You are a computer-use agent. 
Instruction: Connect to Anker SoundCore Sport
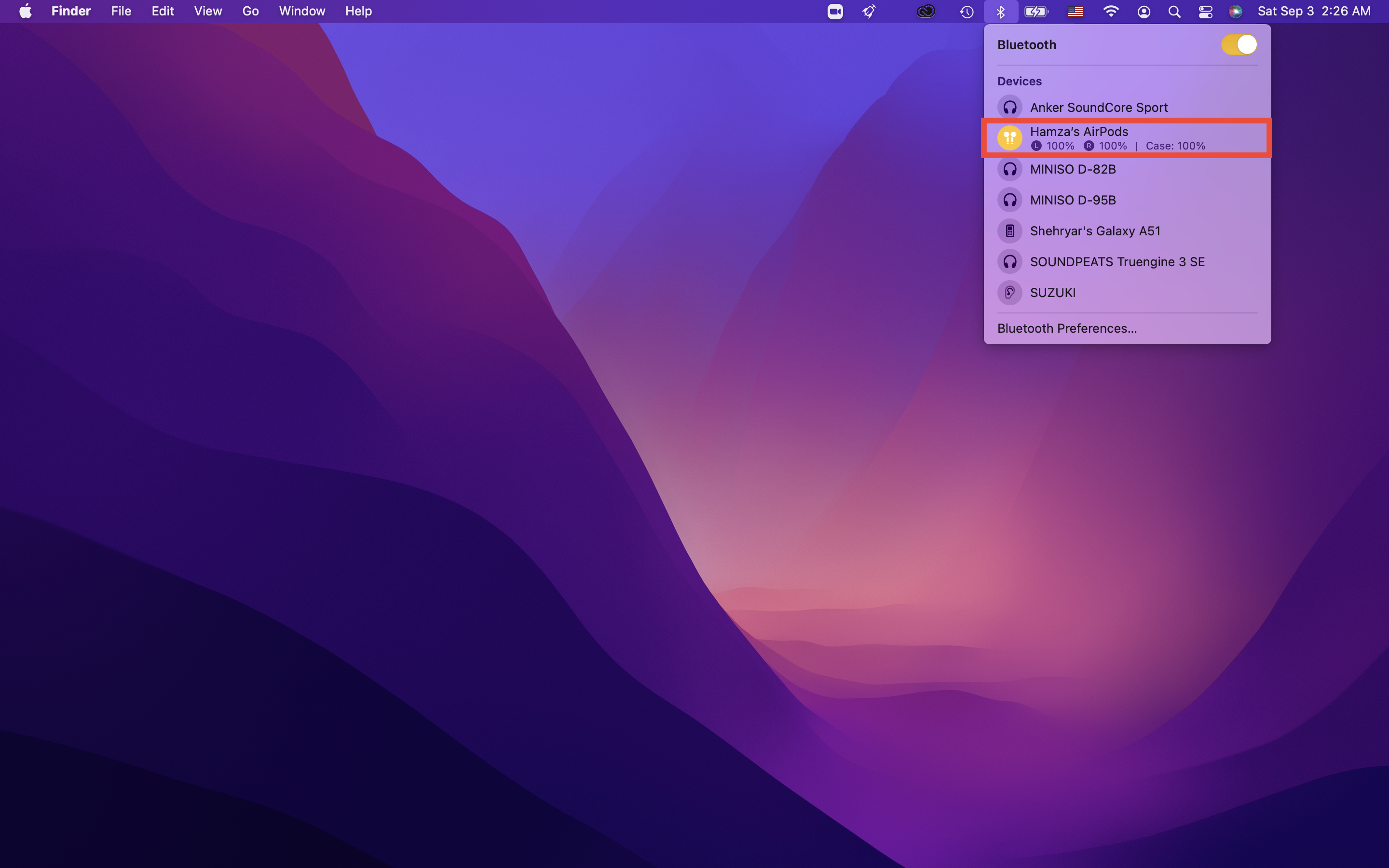click(1098, 108)
